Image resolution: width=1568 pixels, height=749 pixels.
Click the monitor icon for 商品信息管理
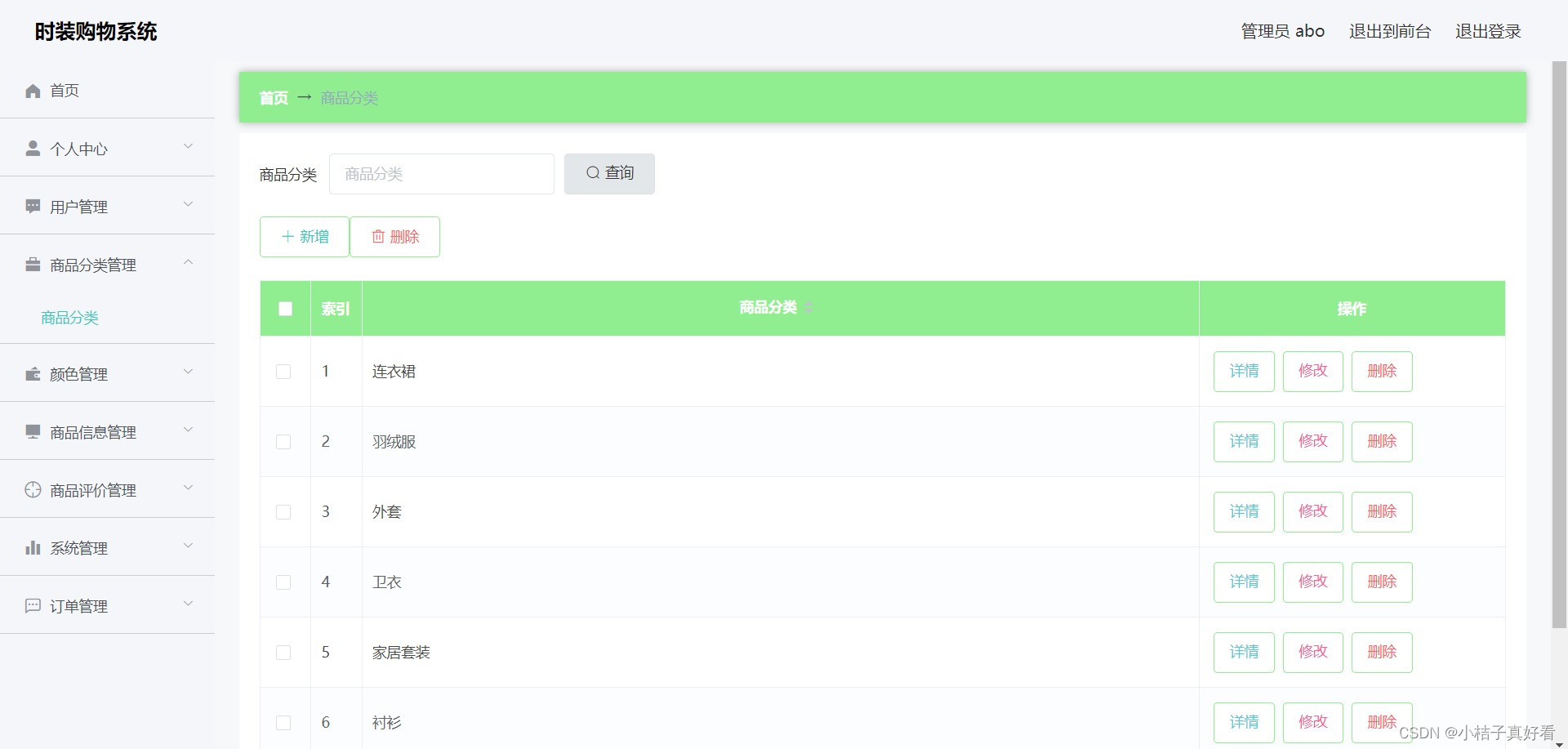coord(33,431)
